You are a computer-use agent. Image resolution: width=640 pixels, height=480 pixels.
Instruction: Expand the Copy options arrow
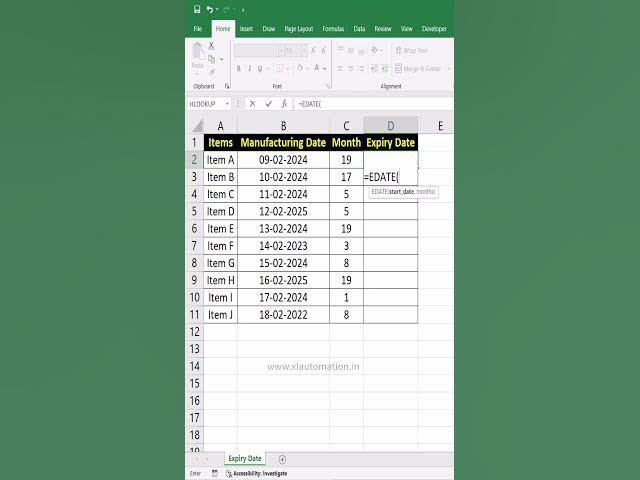click(222, 60)
